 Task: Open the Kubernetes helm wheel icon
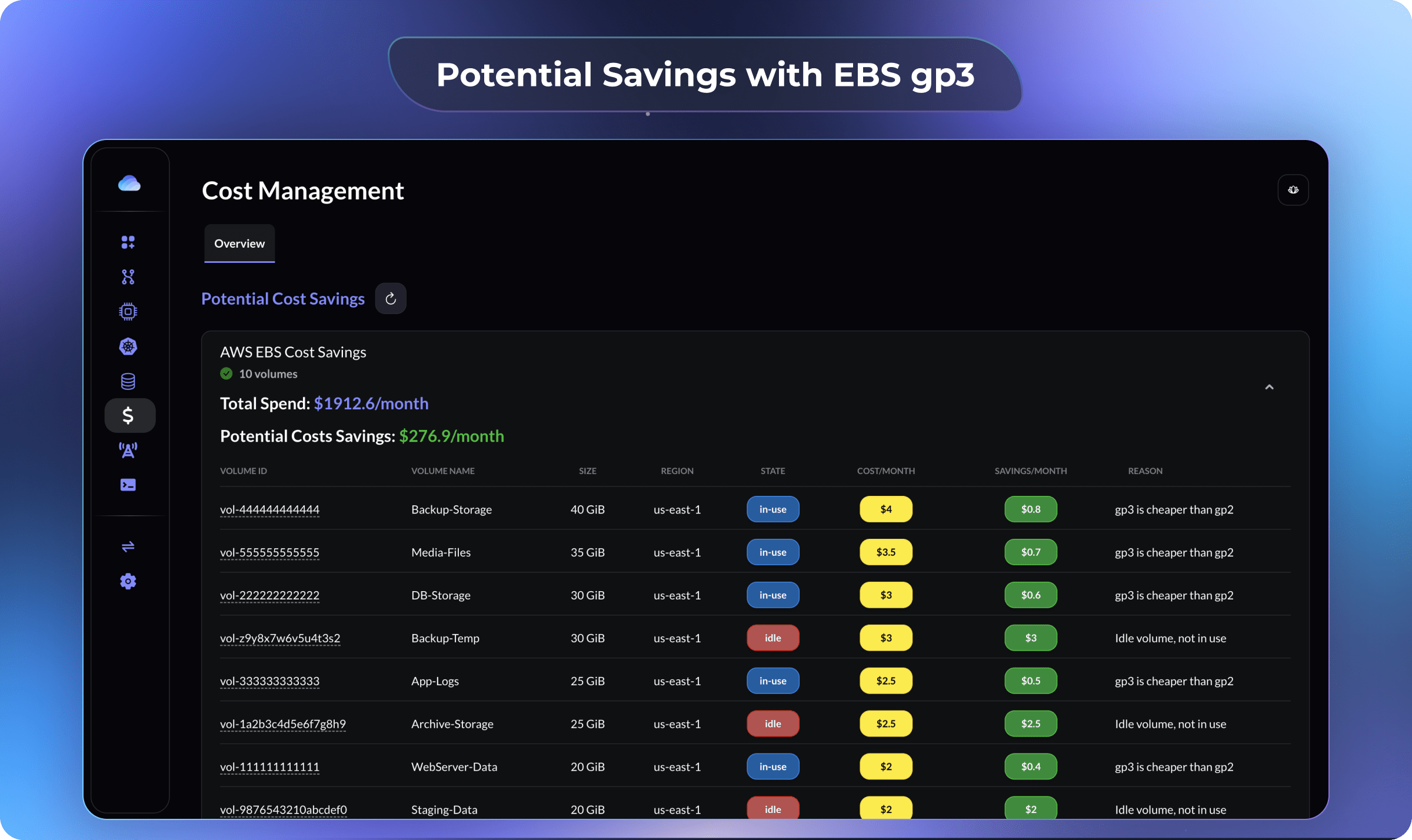click(128, 346)
